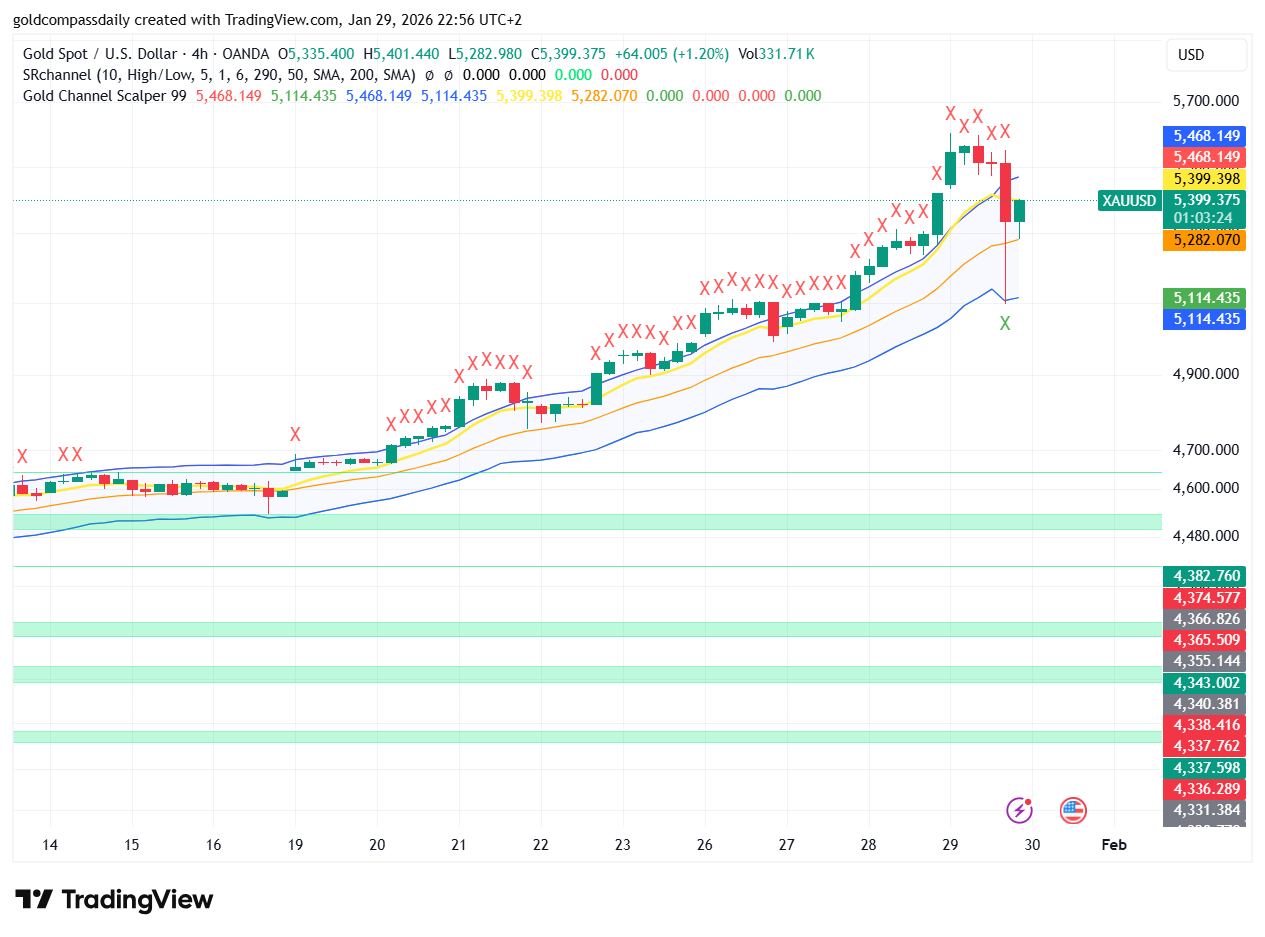This screenshot has width=1265, height=937.
Task: Open the USD currency selector
Action: click(x=1205, y=55)
